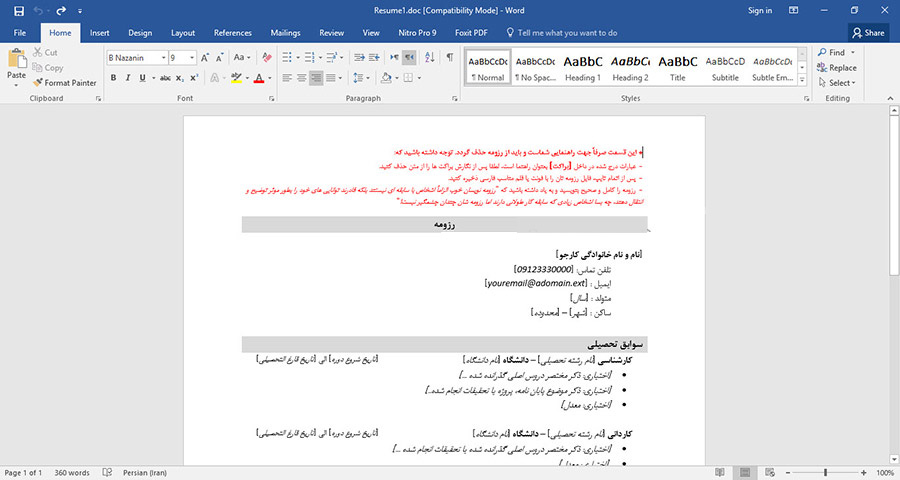Open the File tab

coord(20,33)
